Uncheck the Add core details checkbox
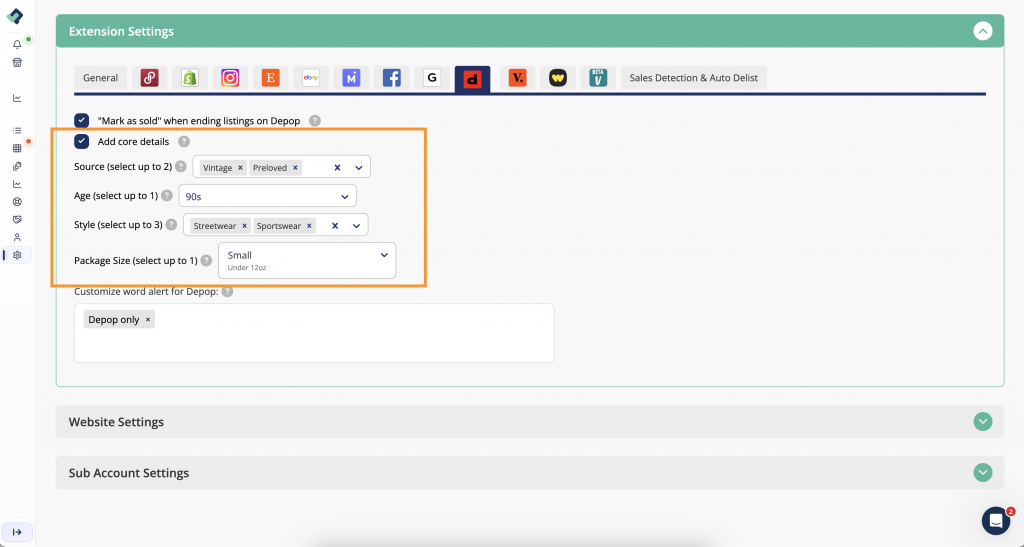This screenshot has height=547, width=1024. click(x=82, y=142)
